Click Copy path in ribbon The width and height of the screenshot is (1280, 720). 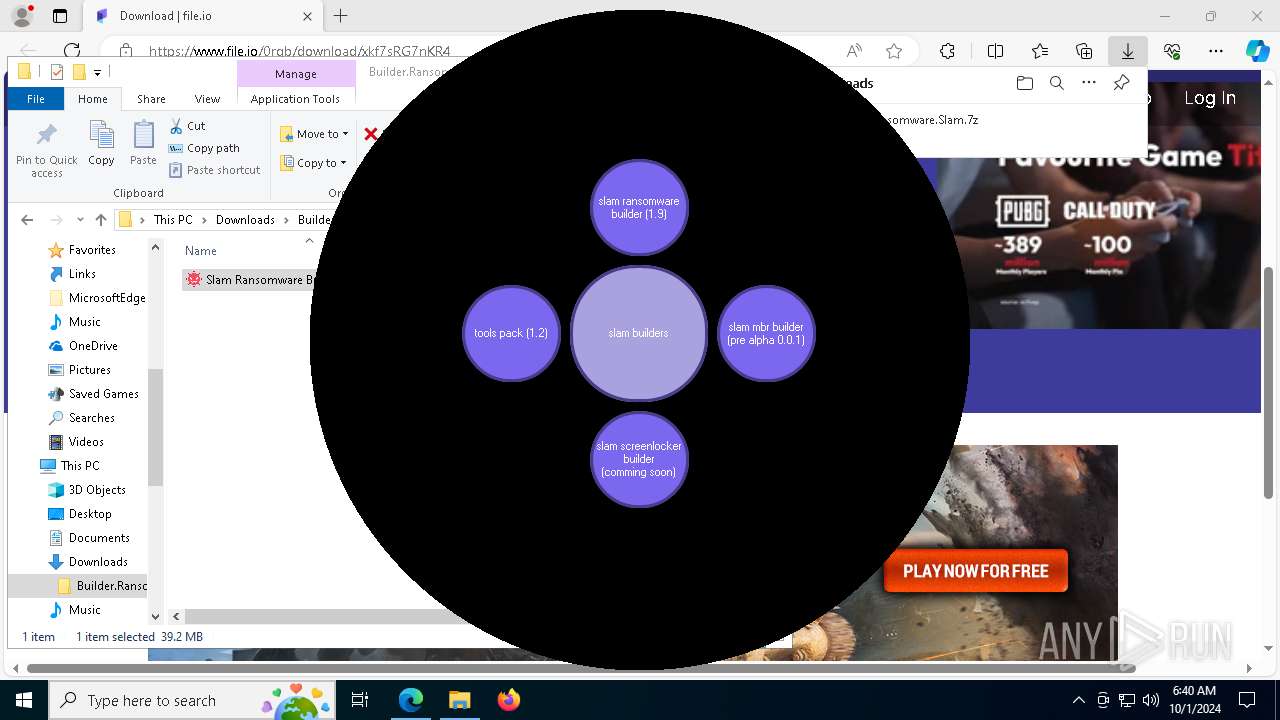[204, 148]
